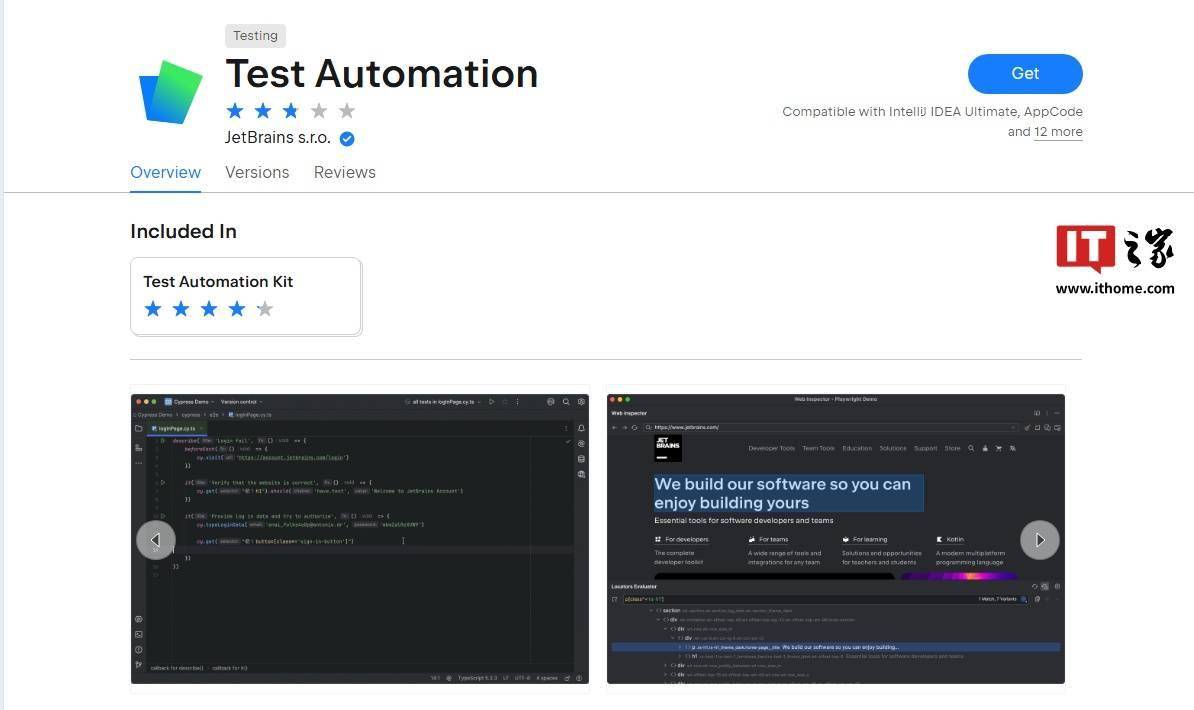The image size is (1194, 710).
Task: Click the Test Automation plugin logo
Action: click(171, 92)
